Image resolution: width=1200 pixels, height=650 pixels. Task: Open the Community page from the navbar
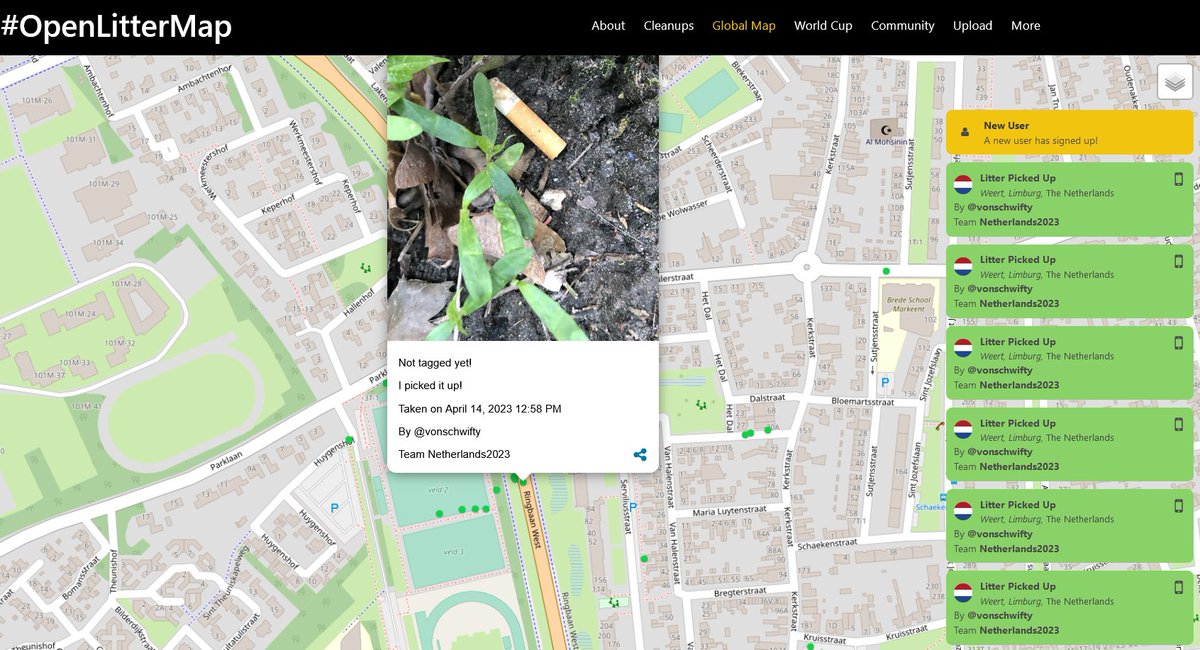tap(902, 26)
